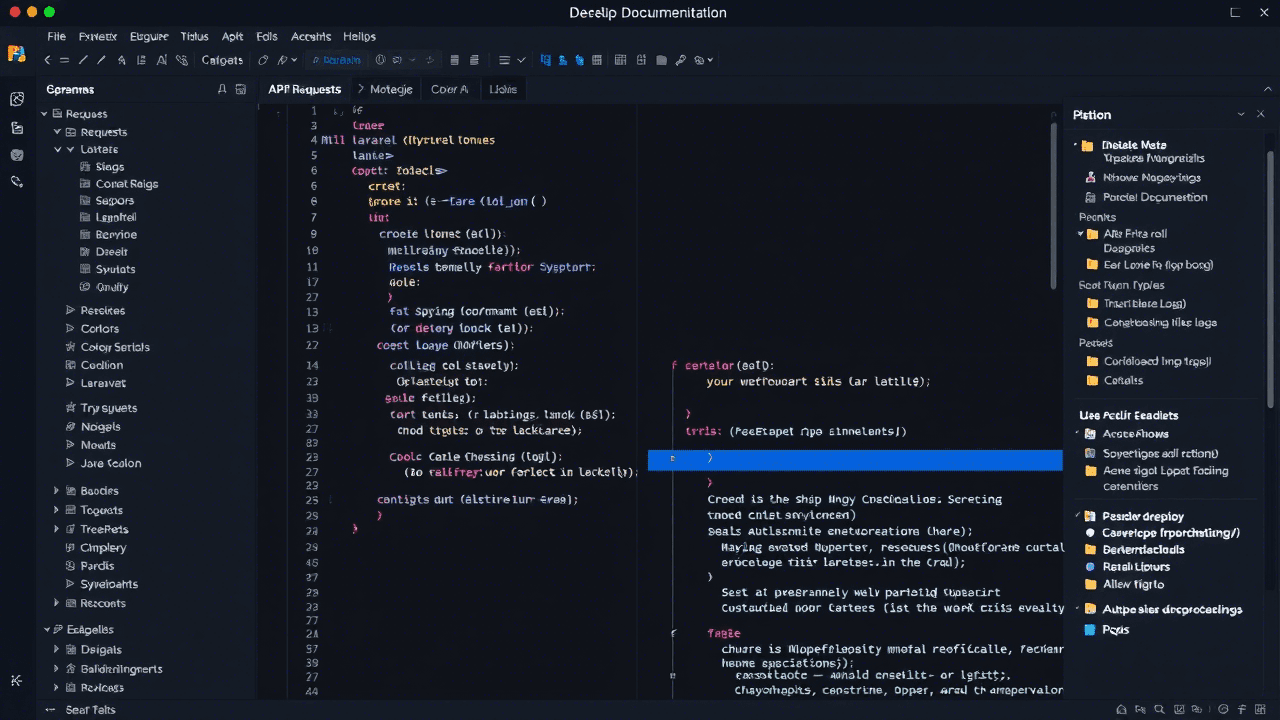Screen dimensions: 1280x720
Task: Open the File menu
Action: click(56, 36)
